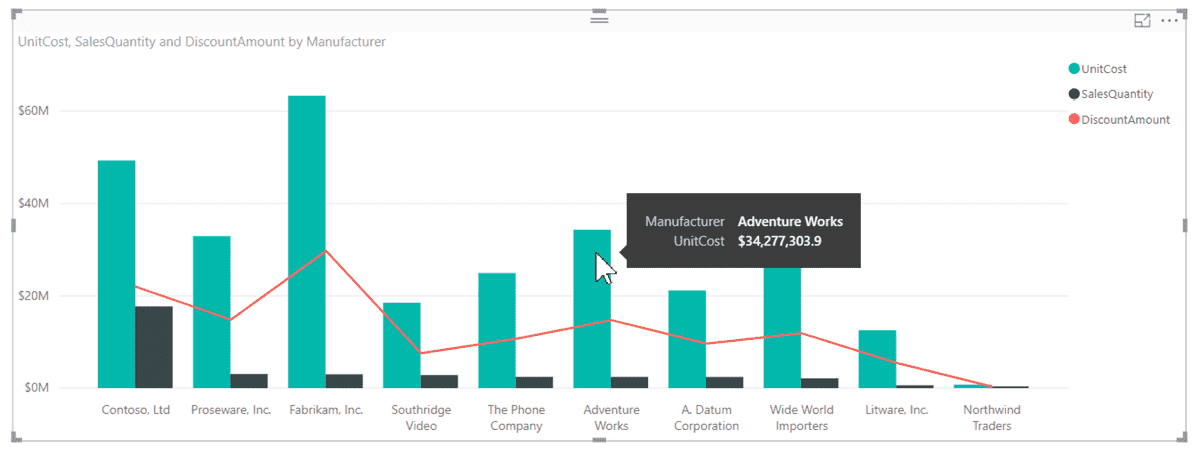Open the More options ellipsis menu
Viewport: 1200px width, 454px height.
[x=1170, y=20]
